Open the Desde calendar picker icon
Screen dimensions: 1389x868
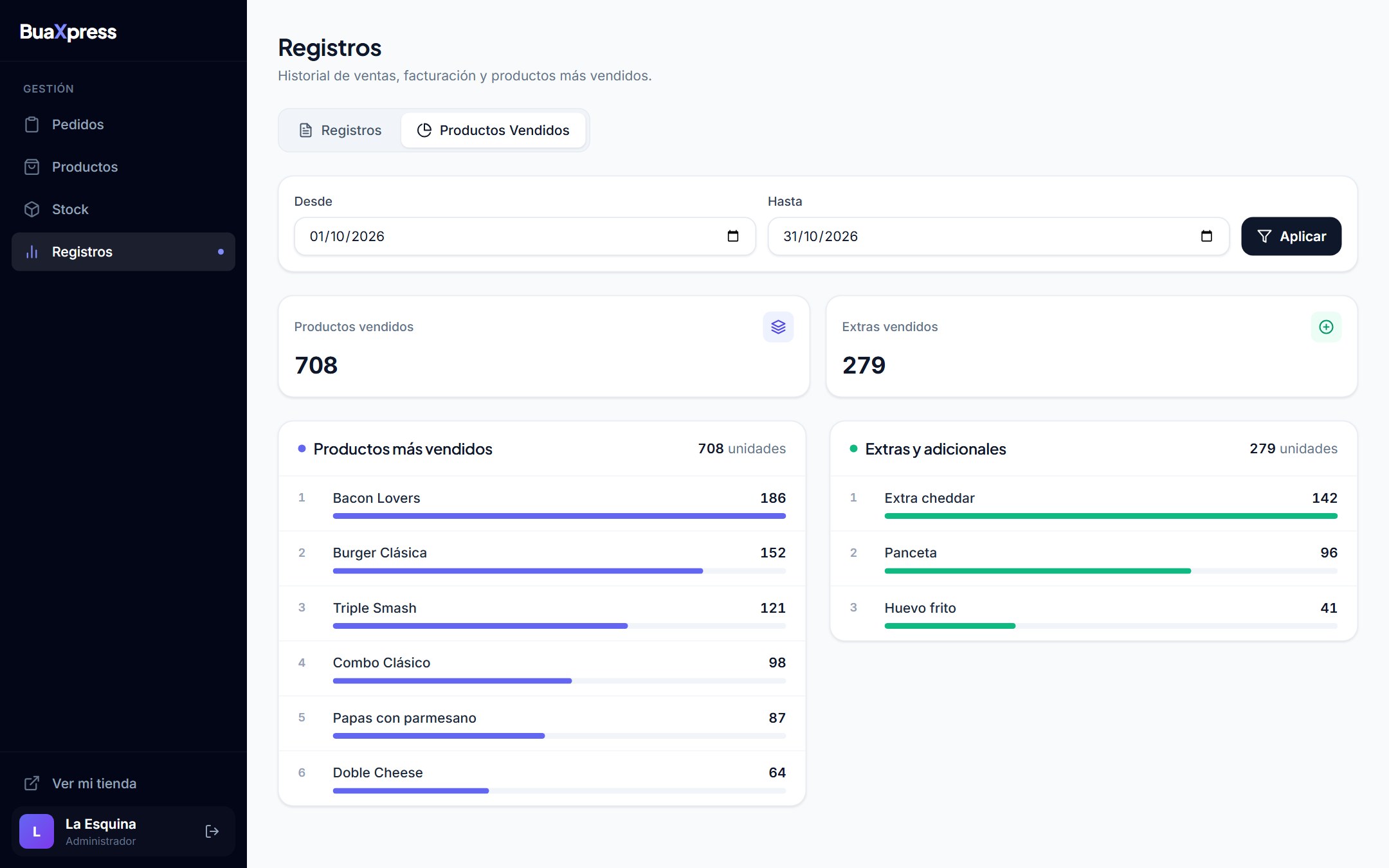(x=732, y=236)
